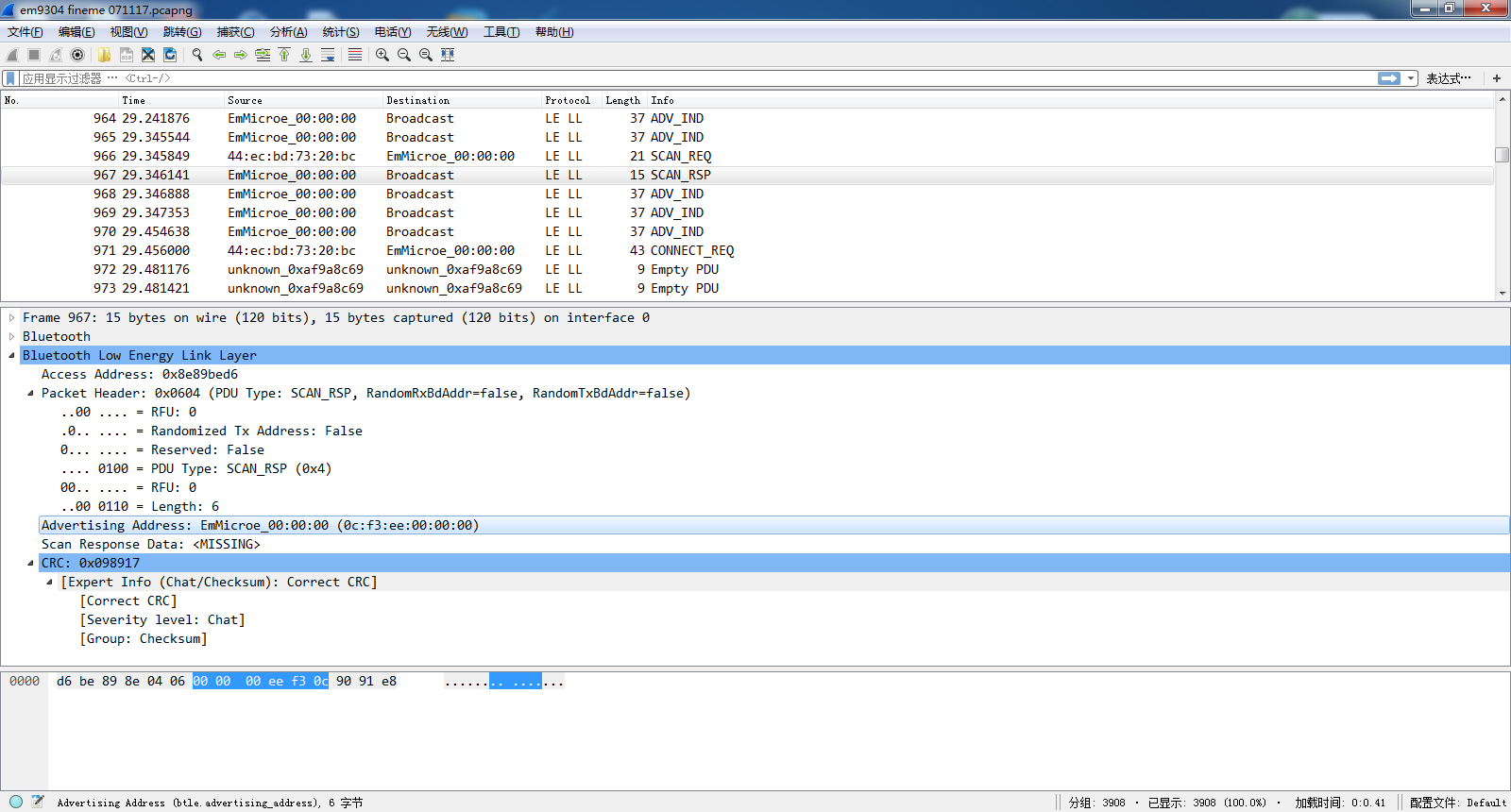The height and width of the screenshot is (812, 1511).
Task: Jump to last packet icon
Action: click(306, 55)
